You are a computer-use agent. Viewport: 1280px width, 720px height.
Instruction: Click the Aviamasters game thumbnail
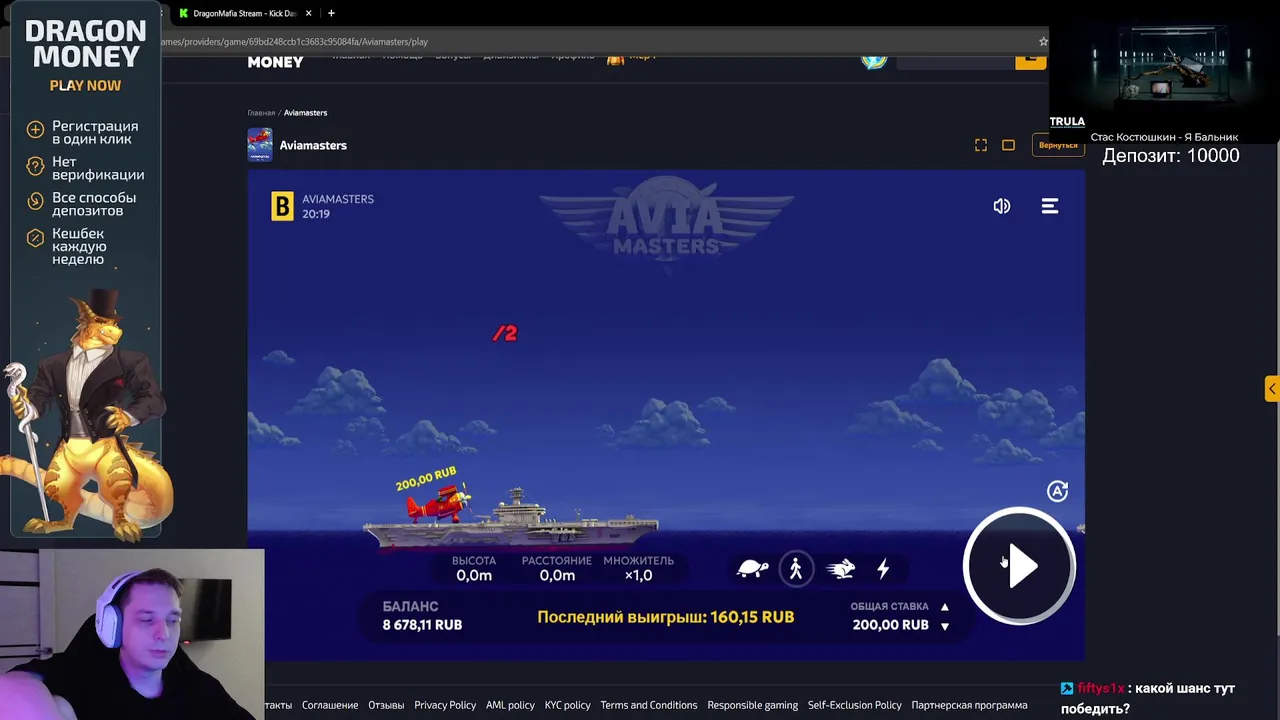tap(260, 145)
